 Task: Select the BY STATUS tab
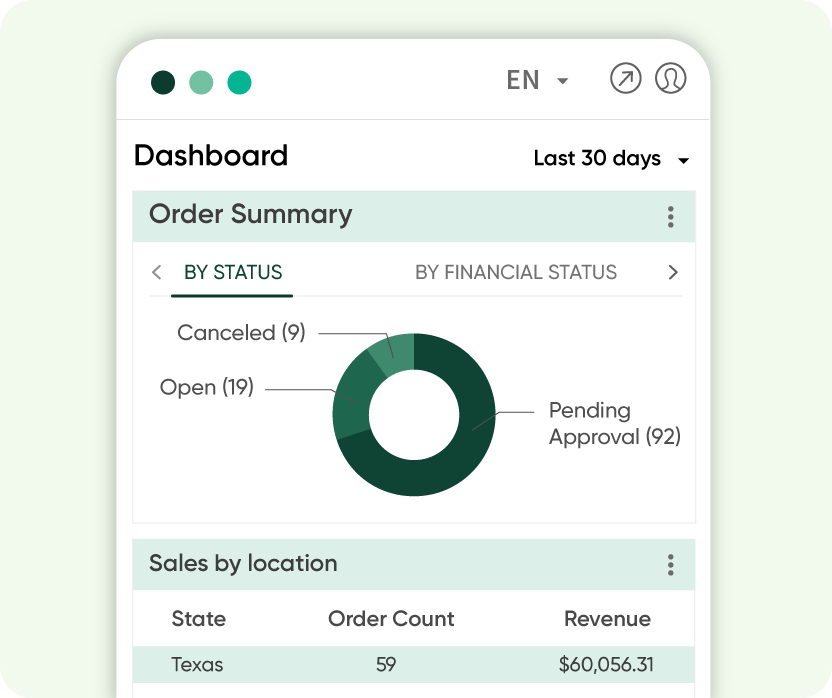pos(232,272)
